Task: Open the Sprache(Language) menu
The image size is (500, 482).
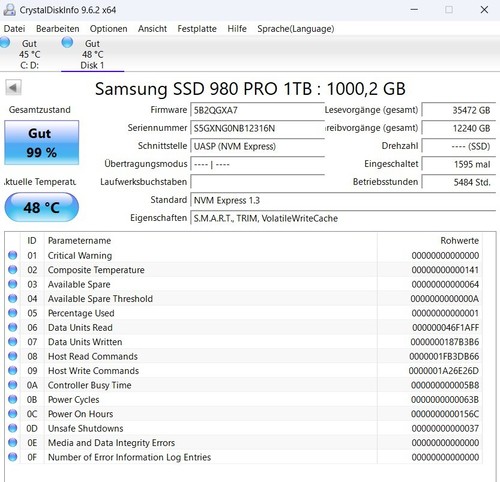Action: 296,29
